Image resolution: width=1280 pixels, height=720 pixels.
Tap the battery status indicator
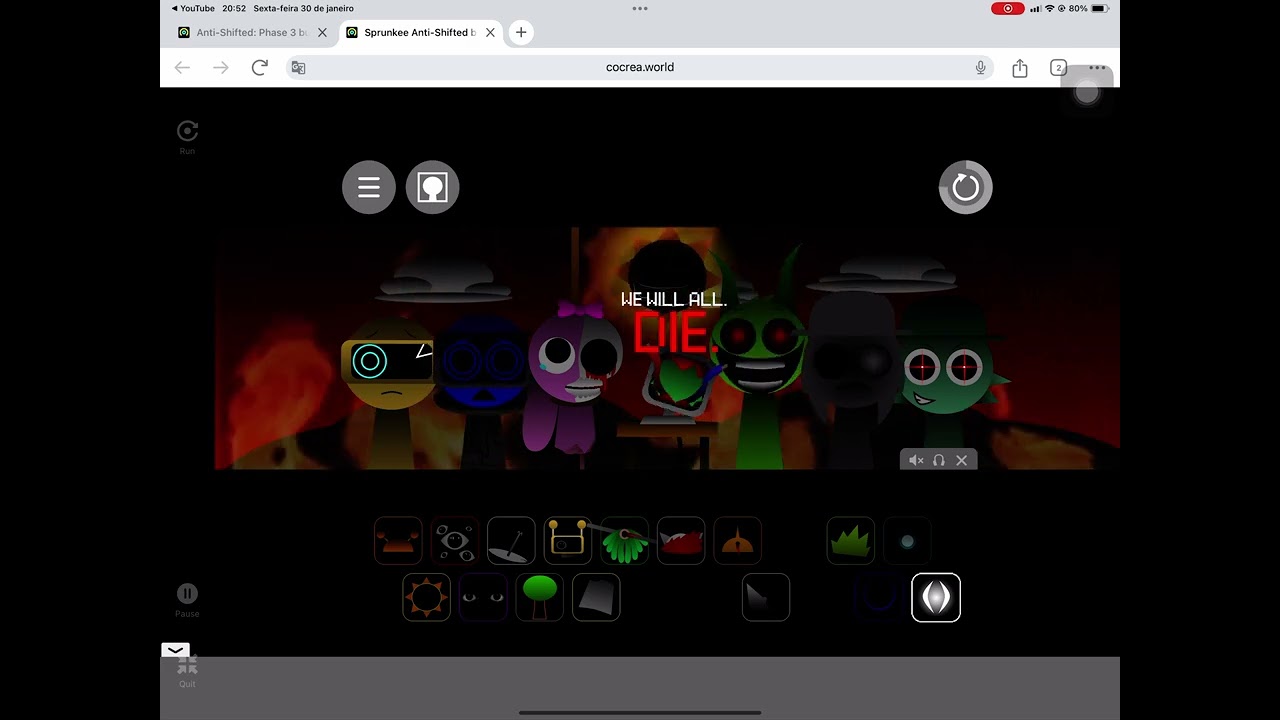pos(1100,8)
